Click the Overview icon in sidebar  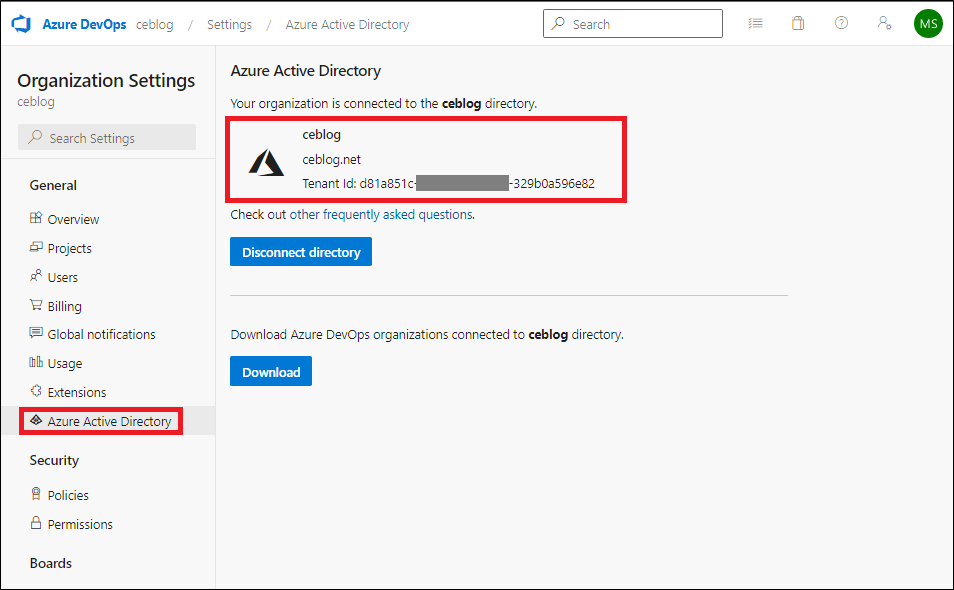tap(36, 218)
